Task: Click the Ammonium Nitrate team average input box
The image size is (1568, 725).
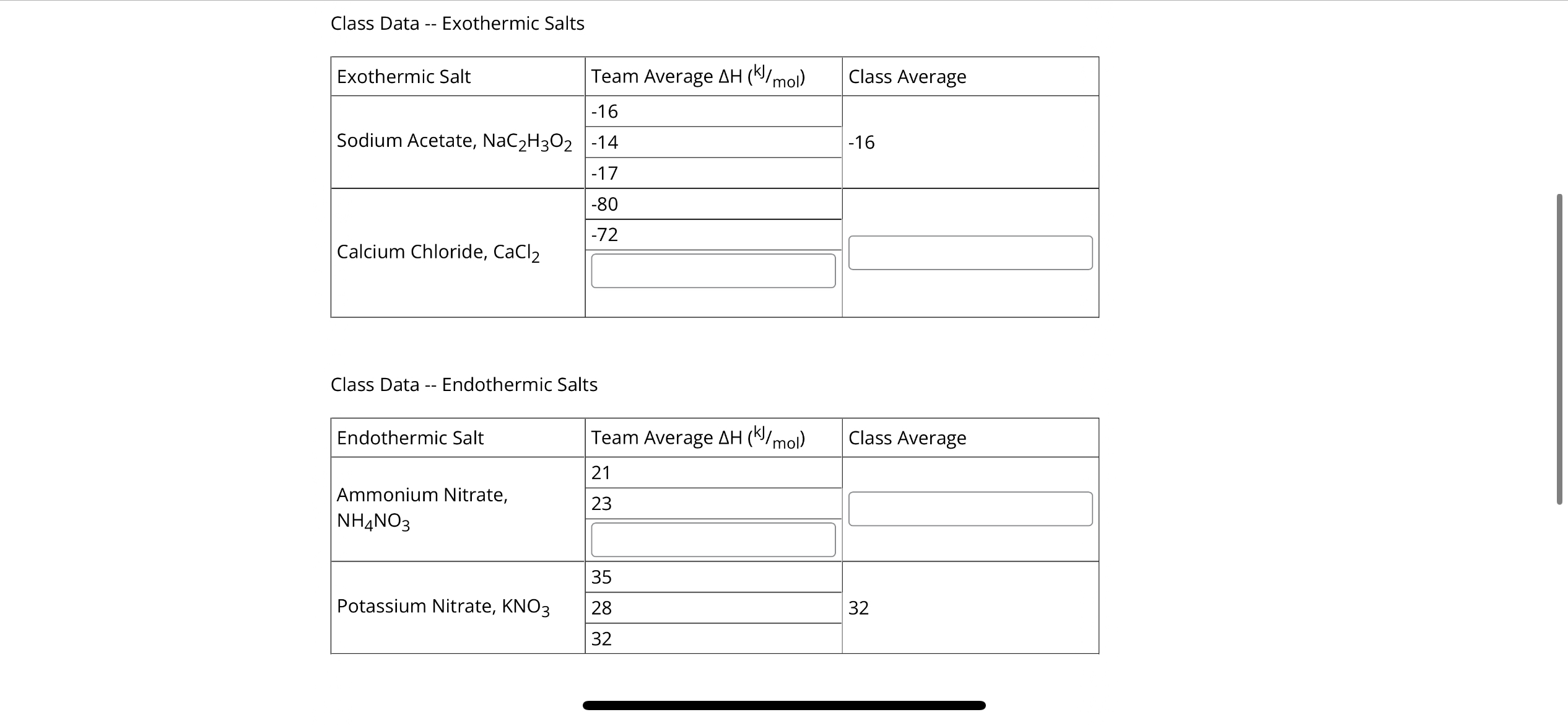Action: click(x=713, y=539)
